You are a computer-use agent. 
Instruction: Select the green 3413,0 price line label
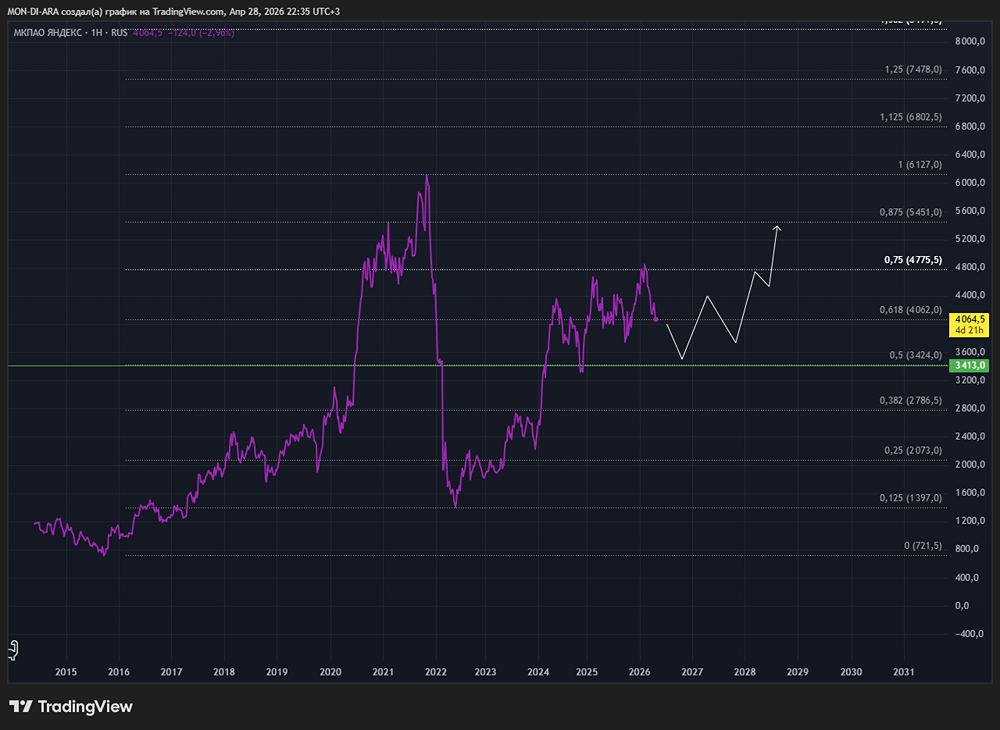(x=969, y=366)
